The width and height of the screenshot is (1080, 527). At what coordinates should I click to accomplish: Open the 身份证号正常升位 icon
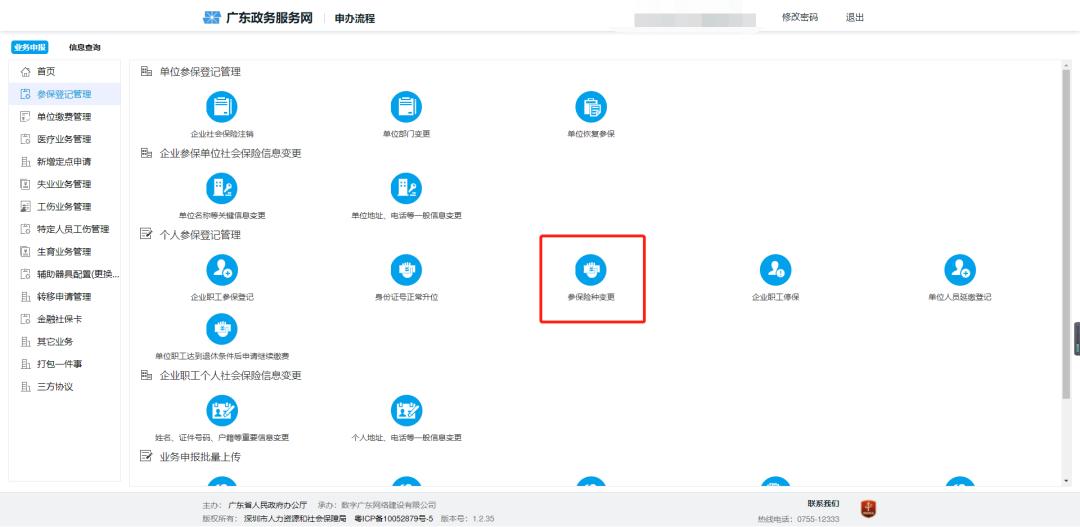(405, 270)
